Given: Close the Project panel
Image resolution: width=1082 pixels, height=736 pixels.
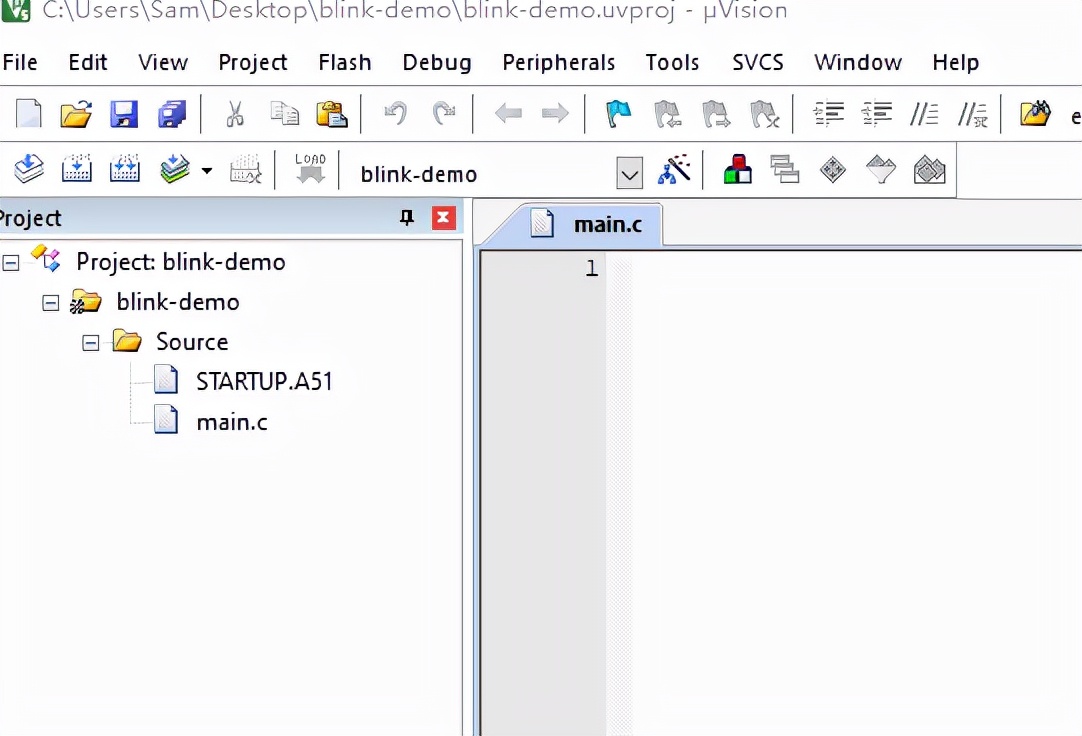Looking at the screenshot, I should tap(443, 218).
